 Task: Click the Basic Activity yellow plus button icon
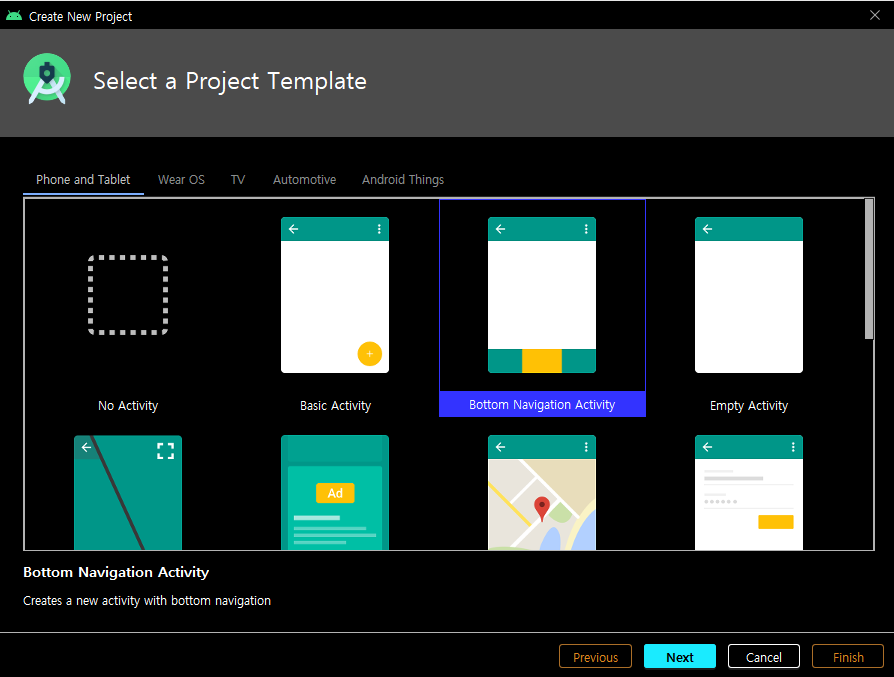[x=369, y=354]
